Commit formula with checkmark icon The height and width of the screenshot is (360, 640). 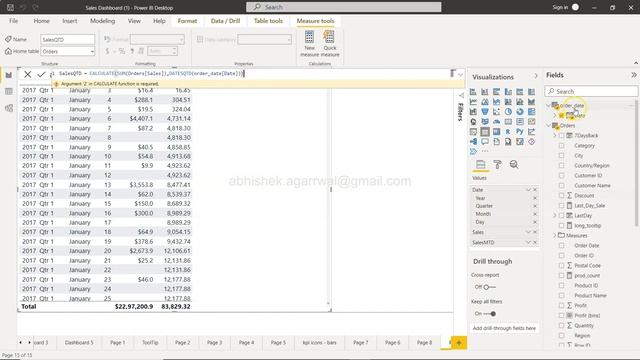41,74
